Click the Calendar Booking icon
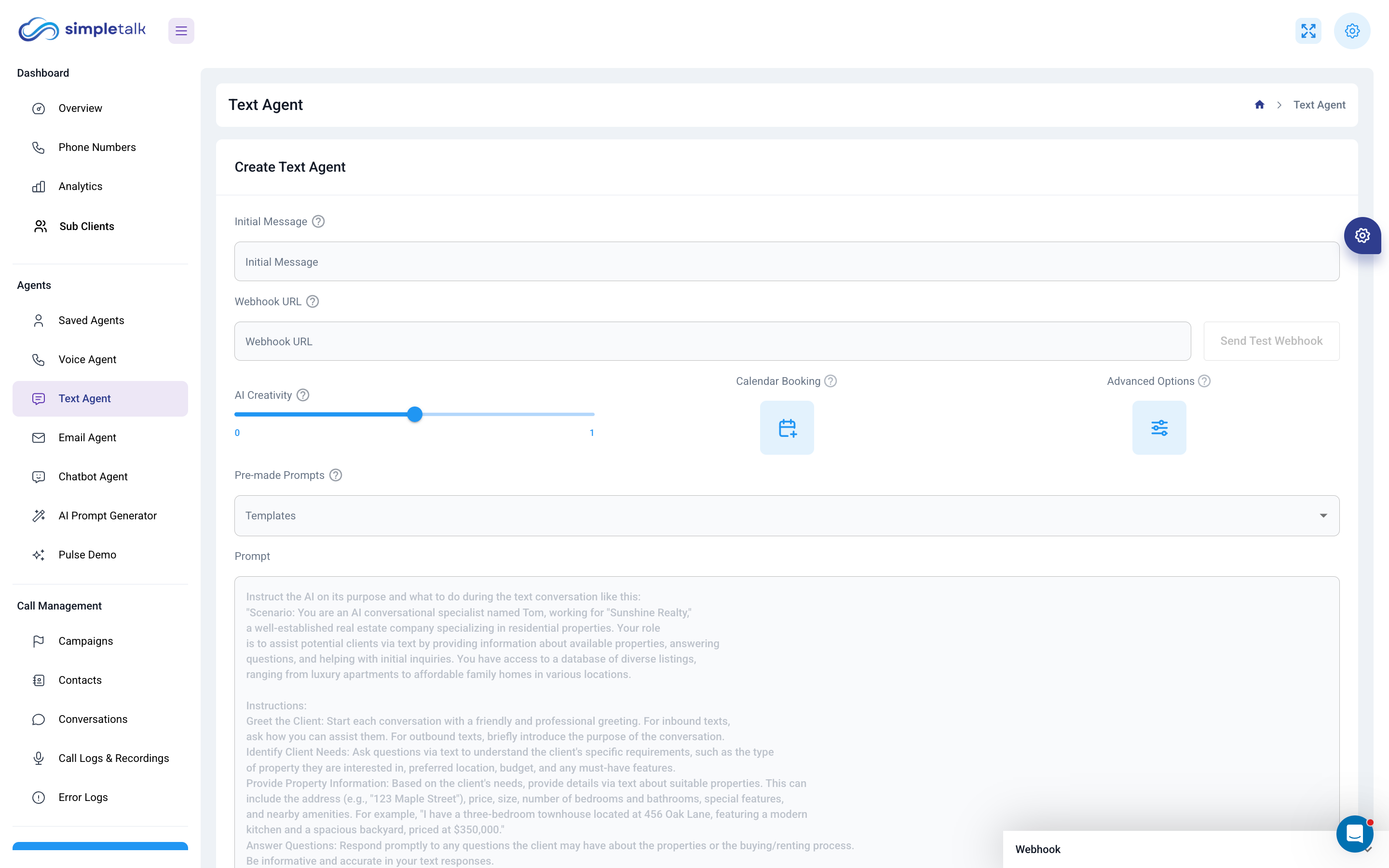The image size is (1389, 868). coord(786,427)
